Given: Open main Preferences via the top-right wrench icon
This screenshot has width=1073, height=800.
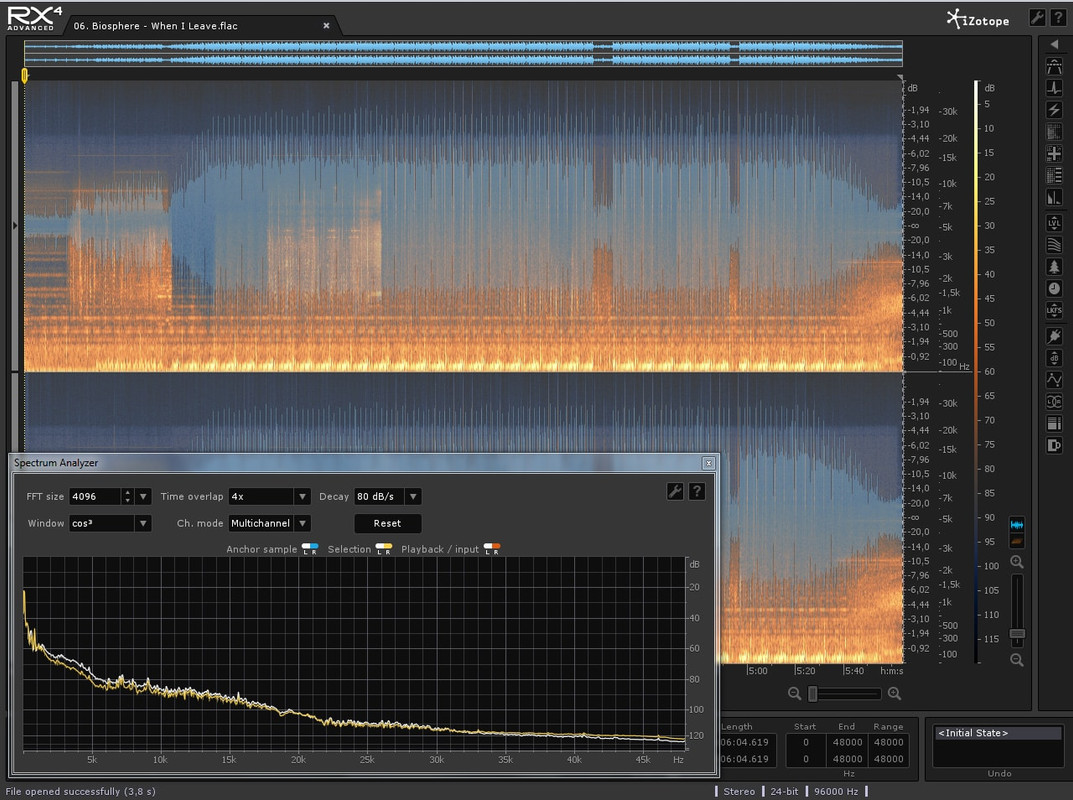Looking at the screenshot, I should tap(1037, 18).
